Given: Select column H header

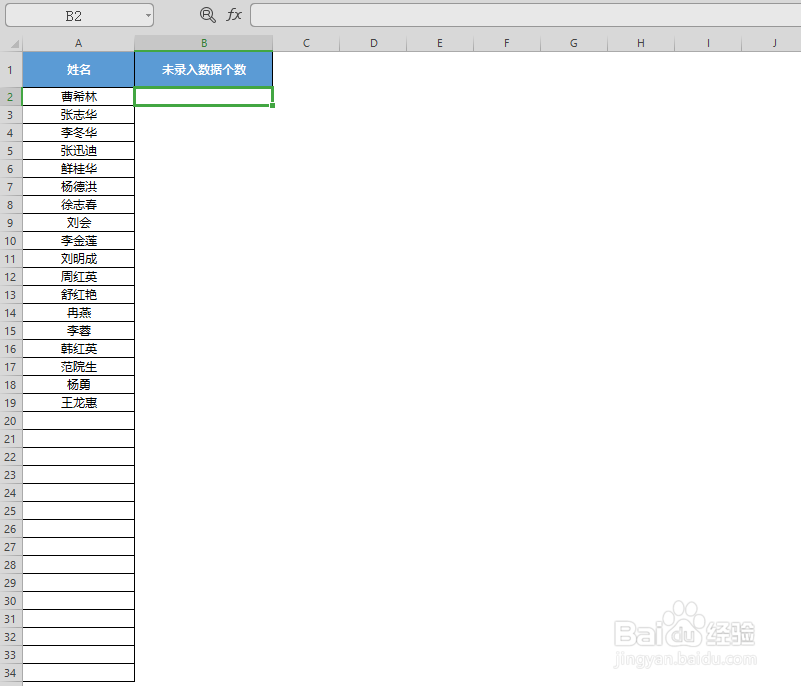Looking at the screenshot, I should tap(641, 43).
